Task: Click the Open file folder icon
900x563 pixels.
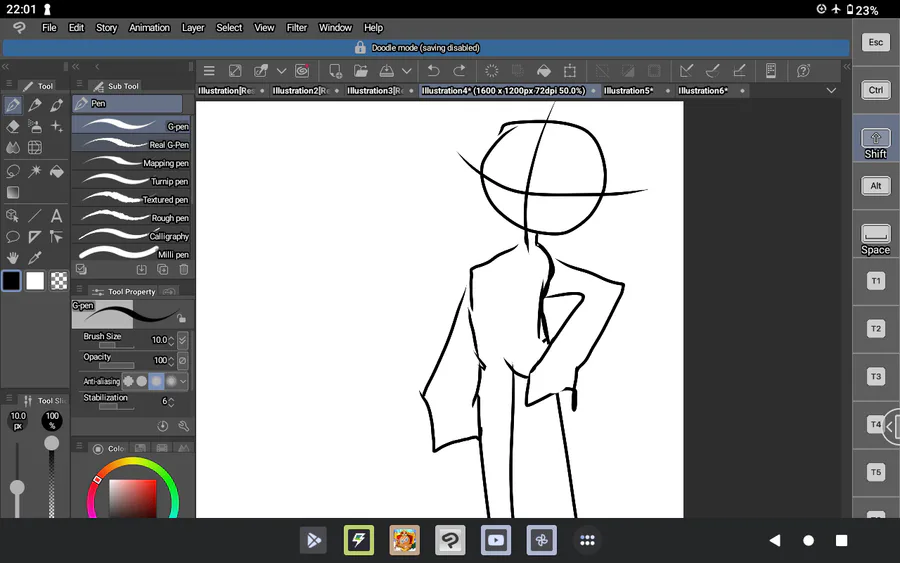Action: click(360, 71)
